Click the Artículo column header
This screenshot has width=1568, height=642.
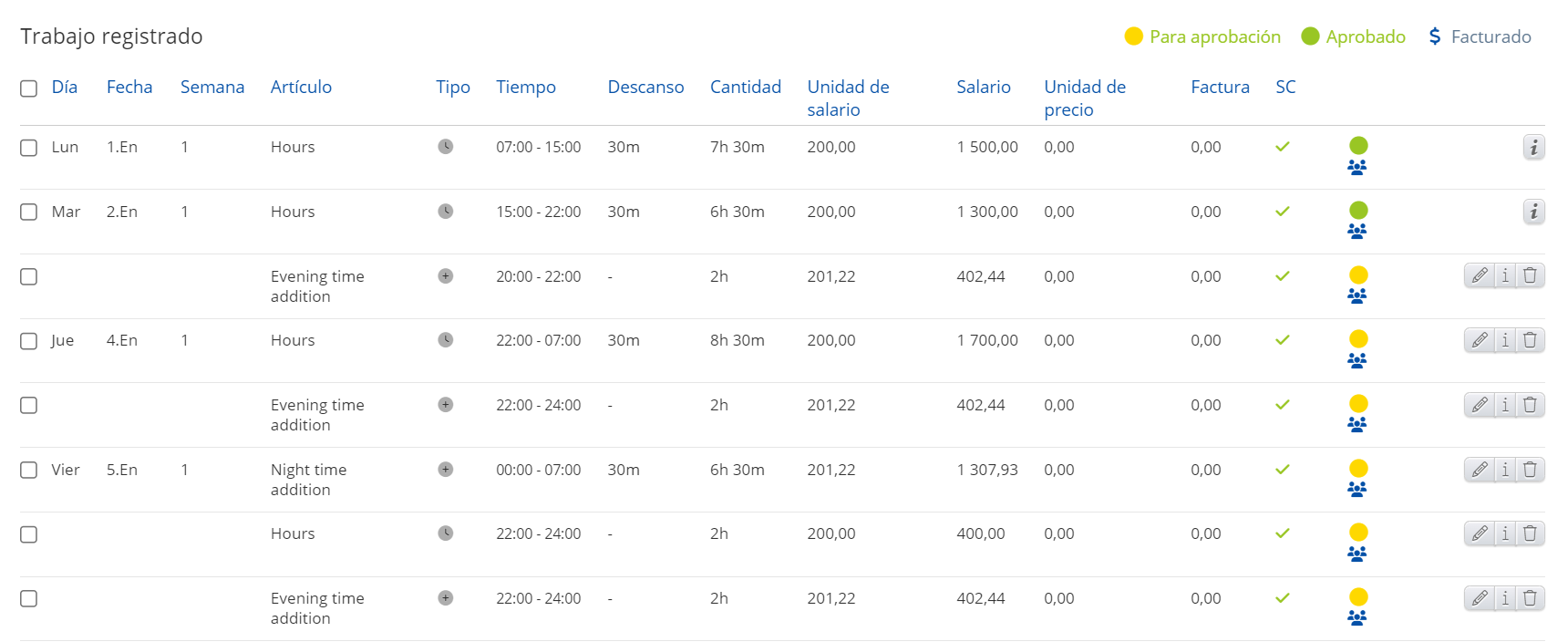point(301,87)
